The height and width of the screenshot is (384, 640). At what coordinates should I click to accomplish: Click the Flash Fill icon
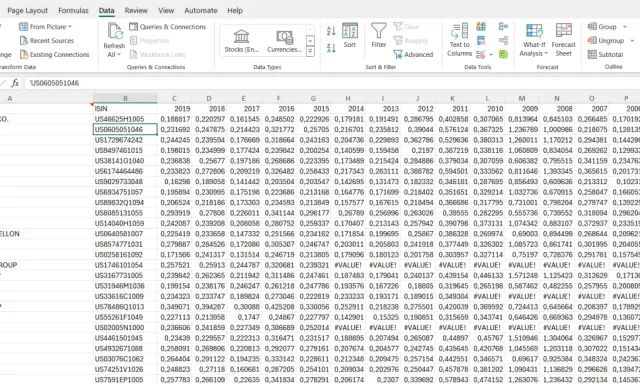click(481, 27)
